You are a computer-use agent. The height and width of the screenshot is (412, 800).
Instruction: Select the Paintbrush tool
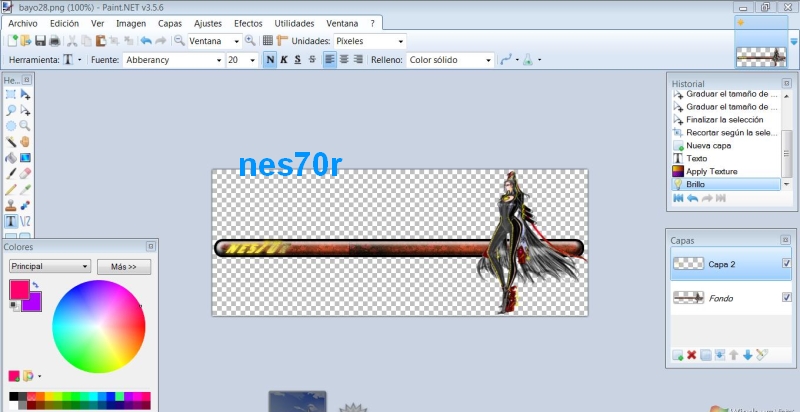coord(11,174)
